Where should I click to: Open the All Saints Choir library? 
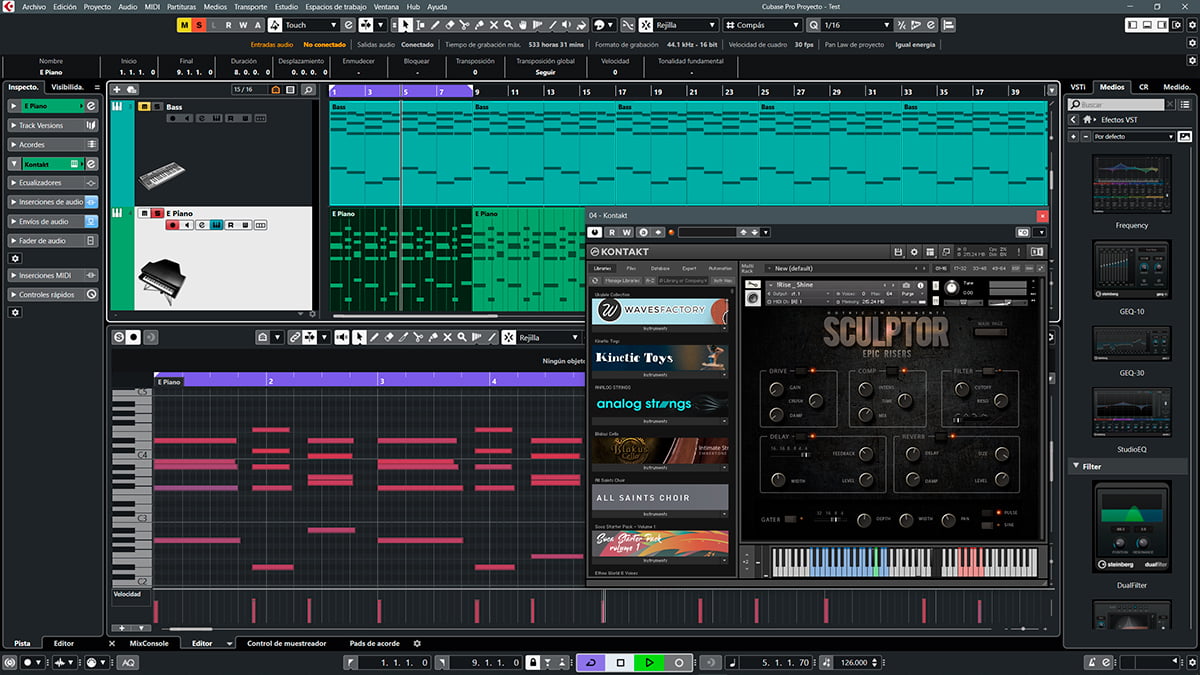point(659,497)
